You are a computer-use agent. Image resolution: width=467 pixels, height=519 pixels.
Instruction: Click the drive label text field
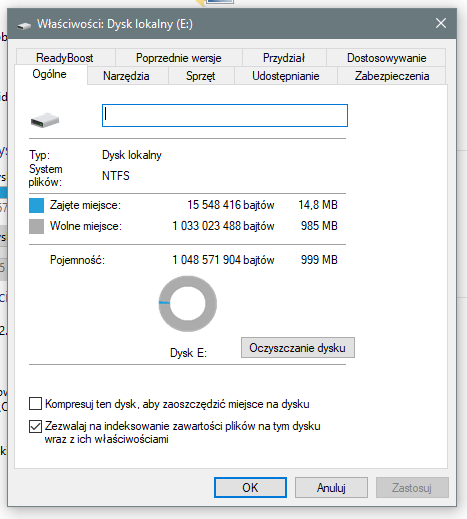(x=225, y=116)
